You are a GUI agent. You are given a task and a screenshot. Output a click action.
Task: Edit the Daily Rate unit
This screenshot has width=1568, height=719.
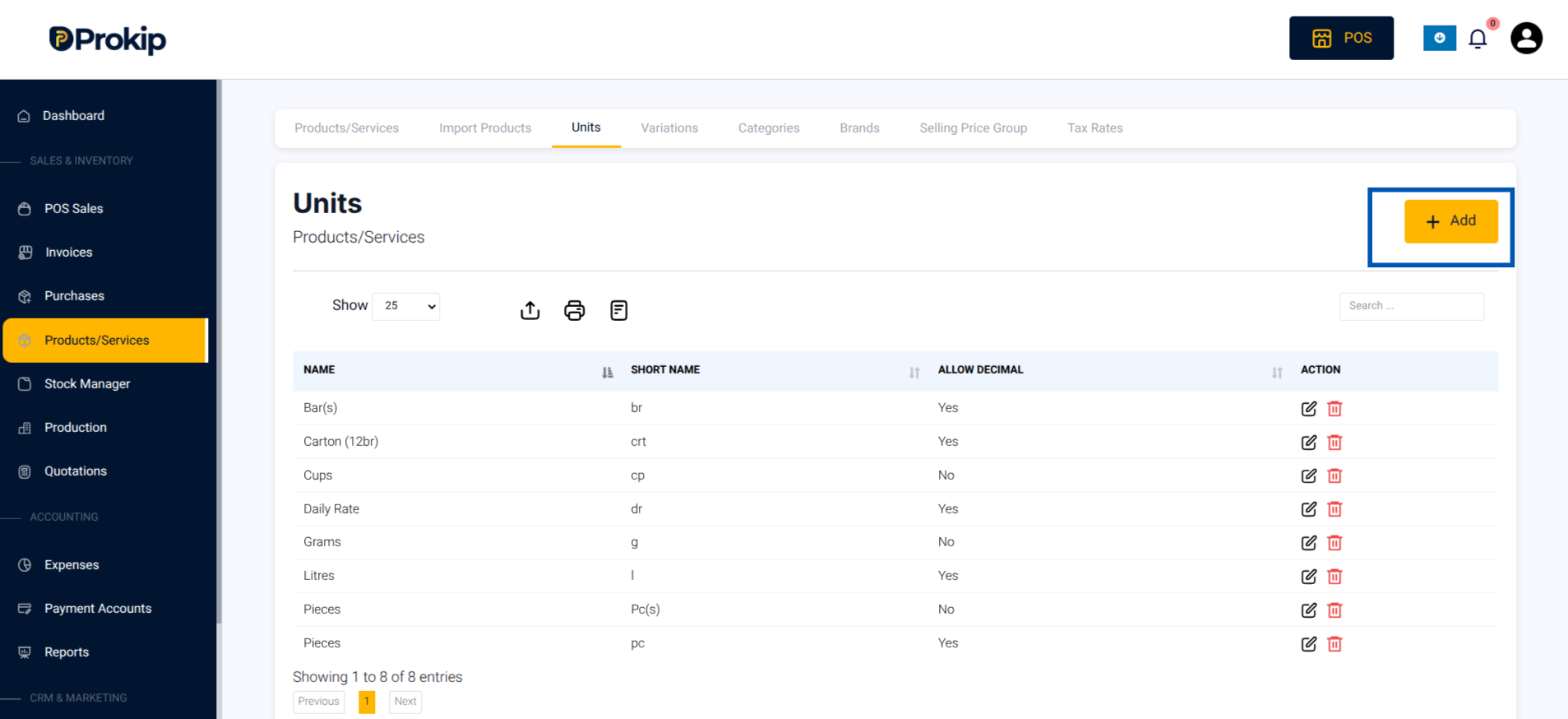tap(1309, 509)
